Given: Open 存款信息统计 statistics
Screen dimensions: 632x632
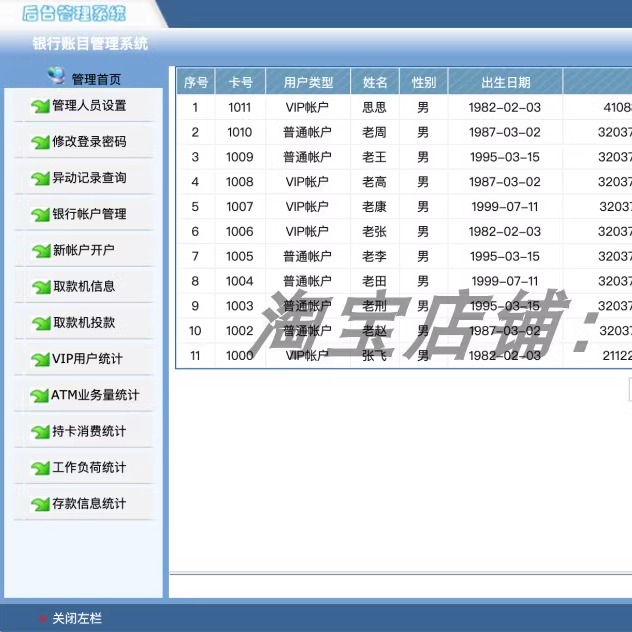Looking at the screenshot, I should point(89,503).
